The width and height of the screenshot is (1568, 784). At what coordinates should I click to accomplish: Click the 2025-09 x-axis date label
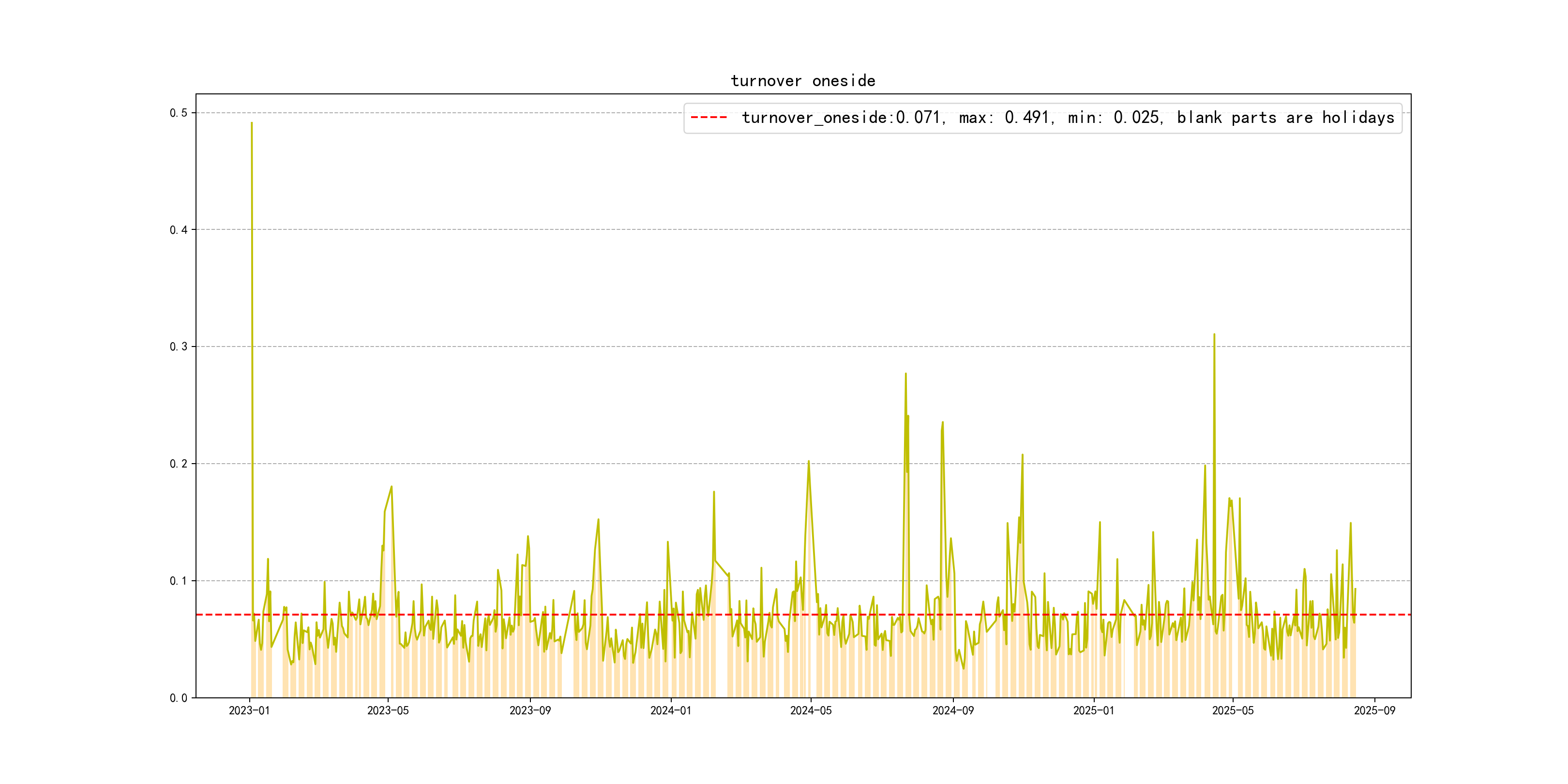tap(1374, 710)
